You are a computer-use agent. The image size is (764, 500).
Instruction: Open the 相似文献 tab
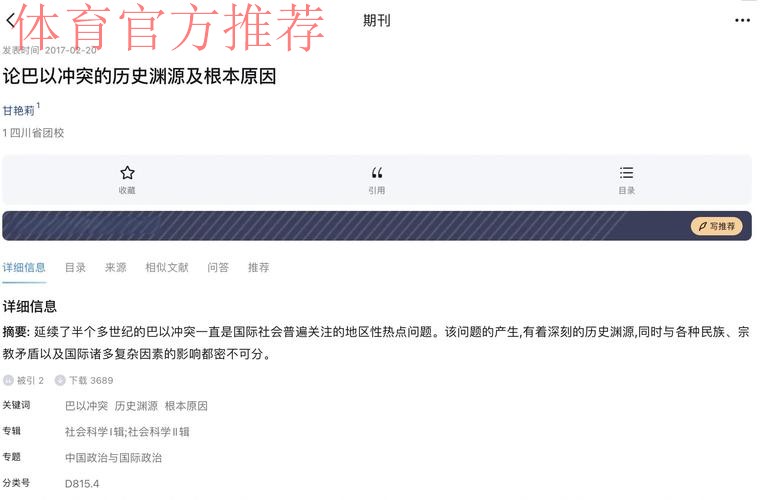click(x=167, y=268)
